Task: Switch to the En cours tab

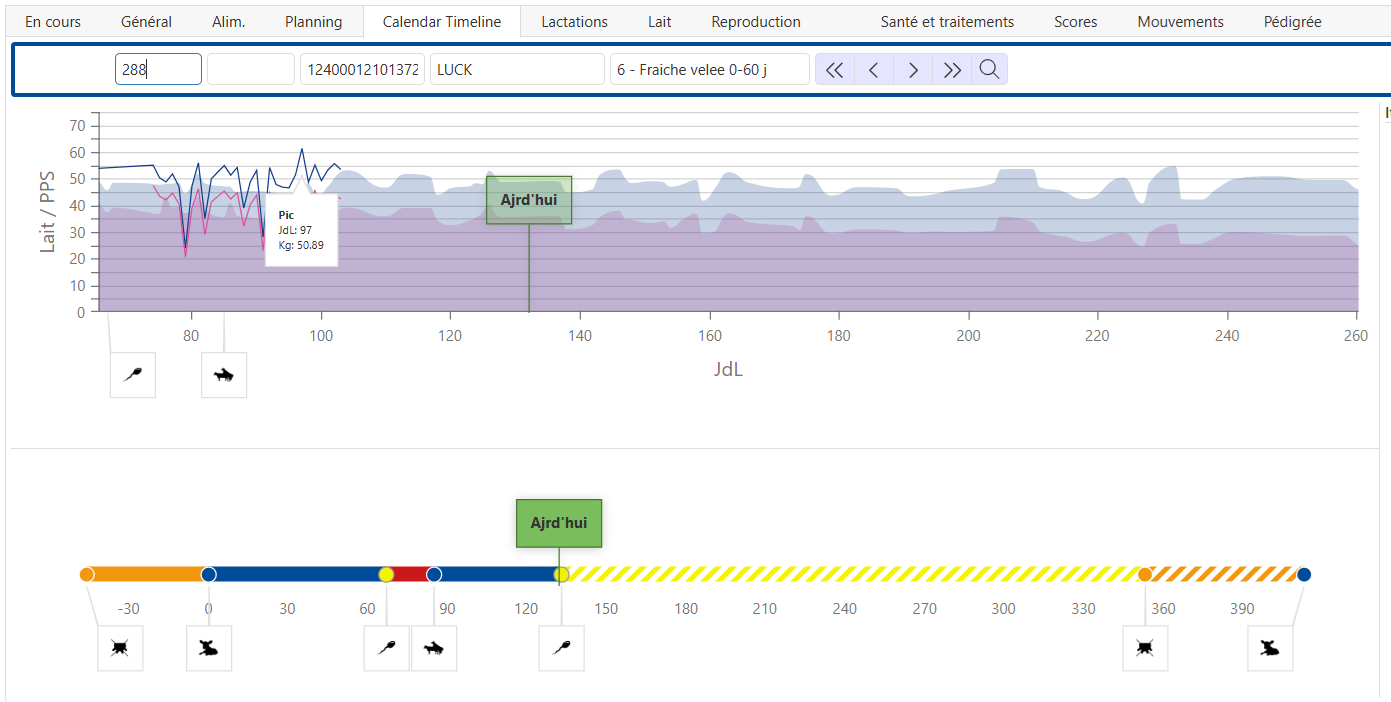Action: click(x=53, y=21)
